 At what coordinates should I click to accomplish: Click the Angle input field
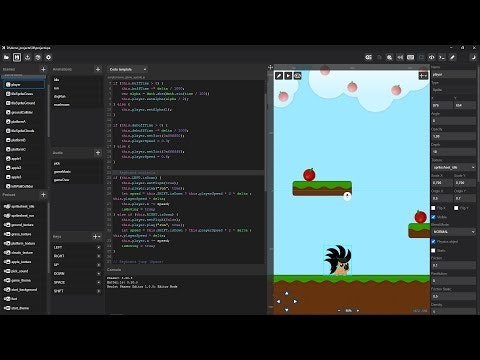(454, 121)
